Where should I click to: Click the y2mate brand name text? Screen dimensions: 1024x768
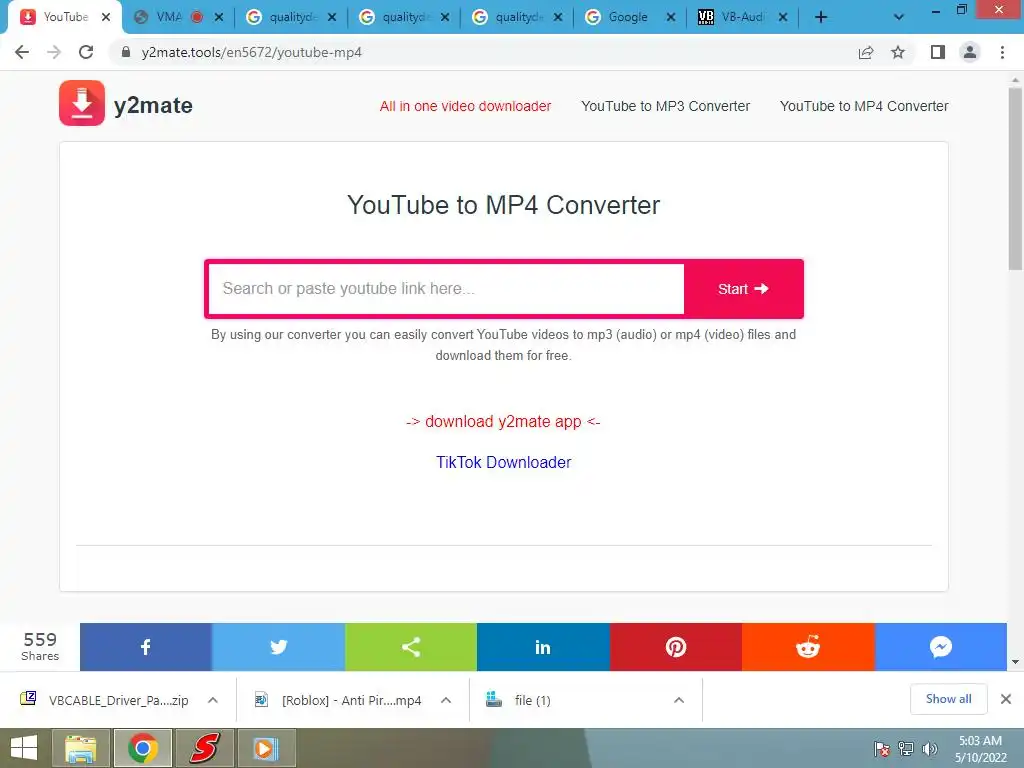153,105
